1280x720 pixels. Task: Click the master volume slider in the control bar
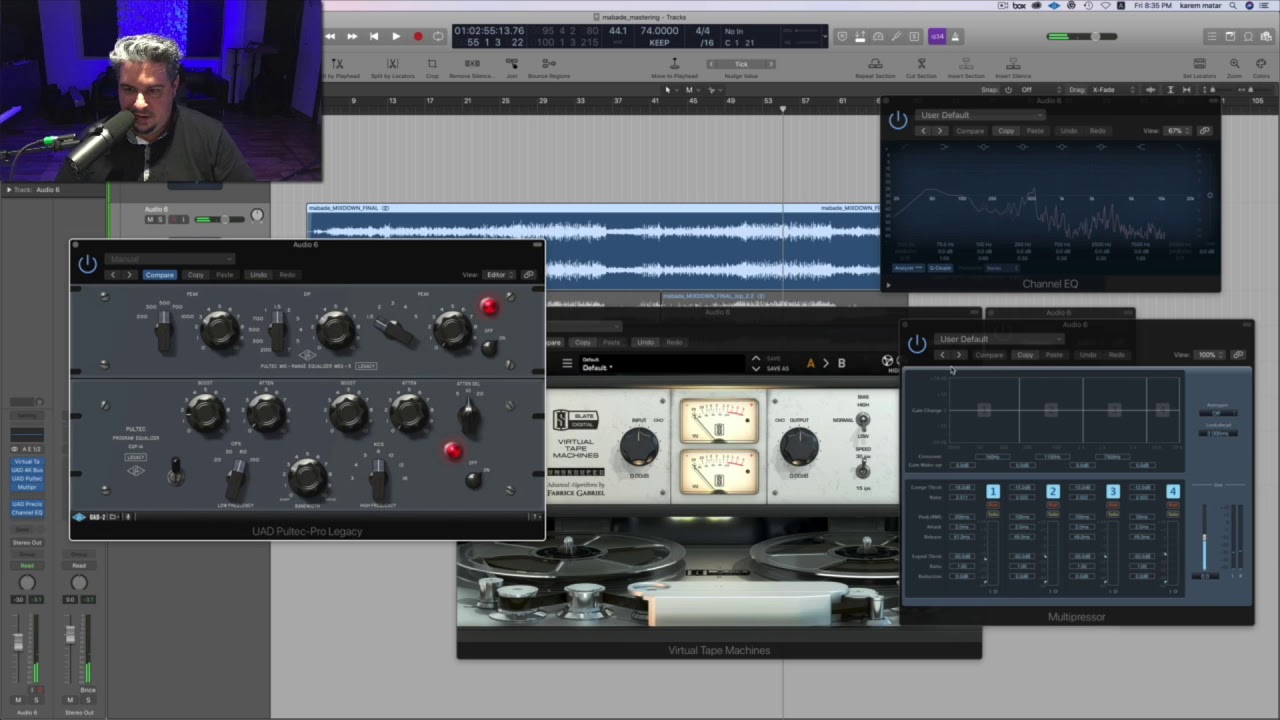1082,37
